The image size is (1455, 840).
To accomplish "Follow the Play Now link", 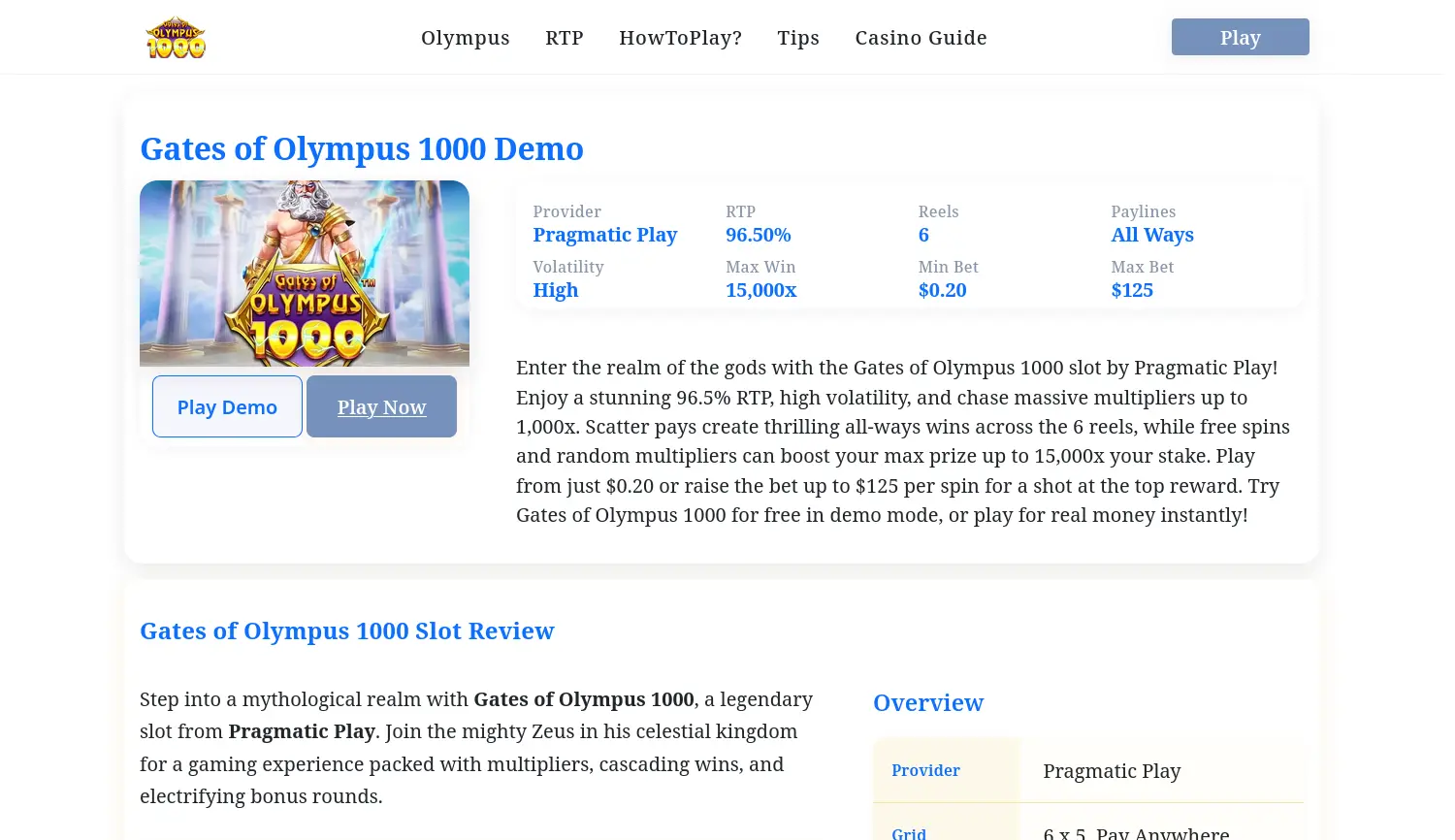I will pos(381,407).
